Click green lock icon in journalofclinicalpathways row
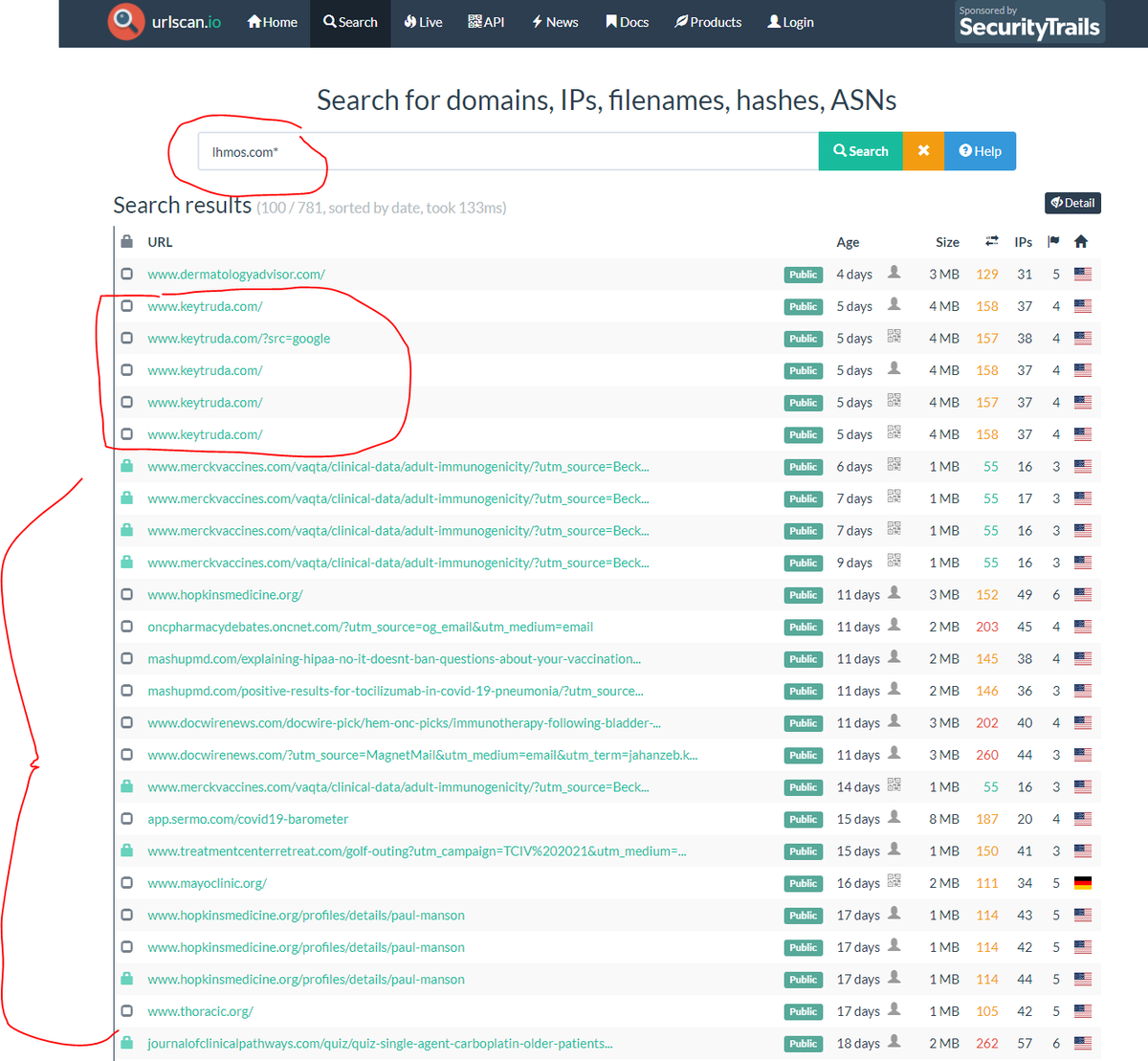1148x1061 pixels. [x=126, y=1043]
